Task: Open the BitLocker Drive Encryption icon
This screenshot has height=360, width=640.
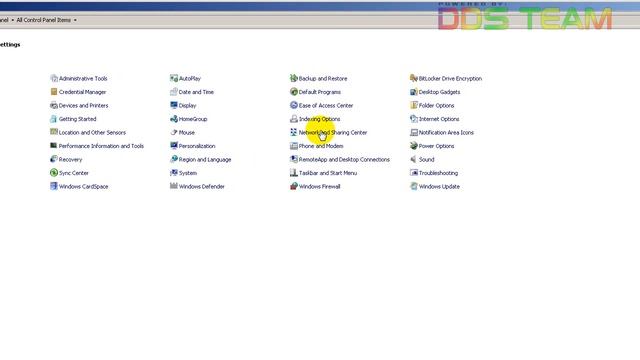Action: [x=414, y=78]
